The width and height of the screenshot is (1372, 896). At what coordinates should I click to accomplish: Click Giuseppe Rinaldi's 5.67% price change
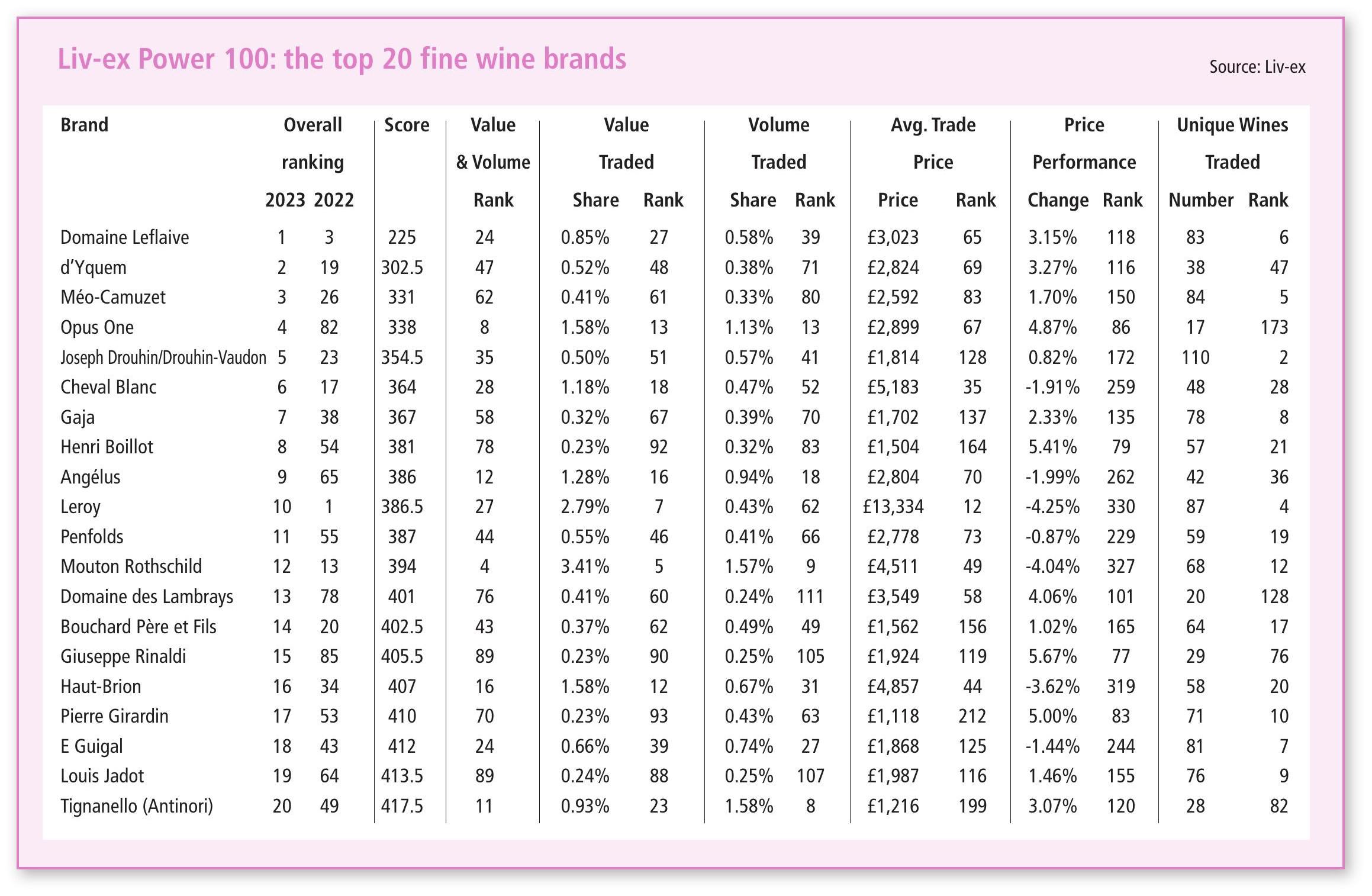(x=1052, y=656)
